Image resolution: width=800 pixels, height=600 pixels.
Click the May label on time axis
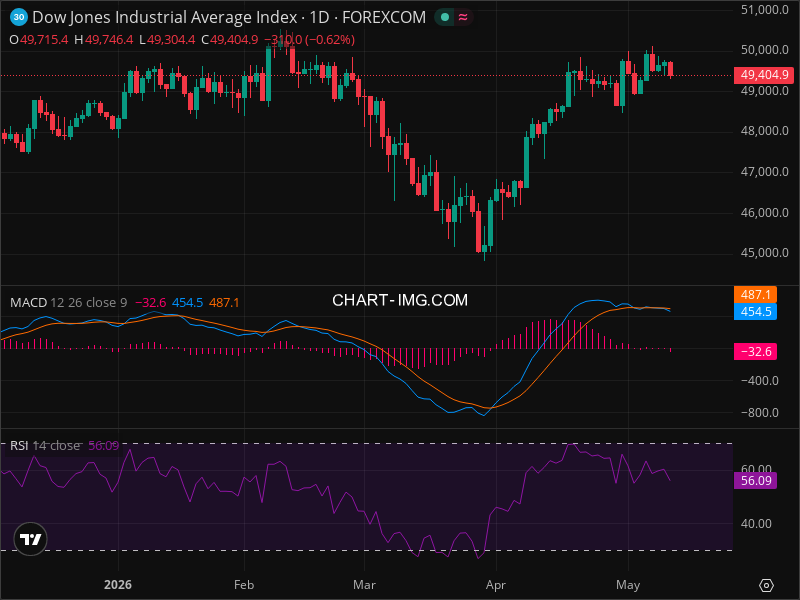tap(628, 585)
